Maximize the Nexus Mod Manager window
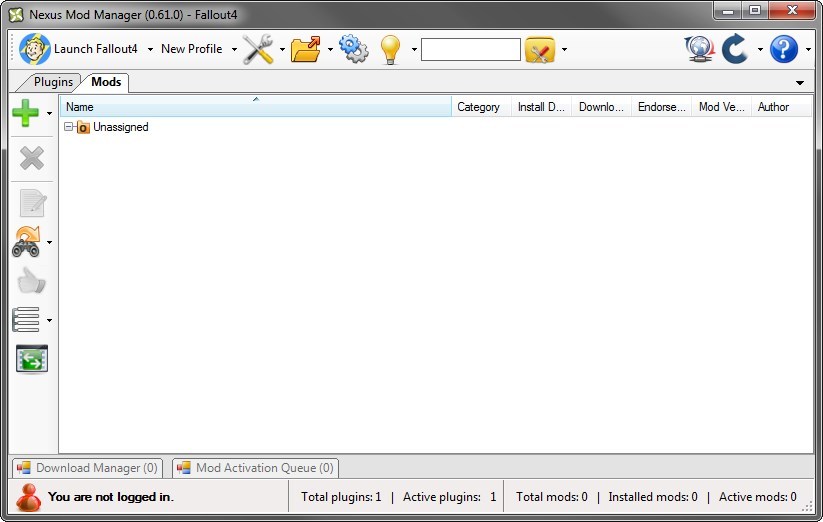Screen dimensions: 823x522 (x=755, y=10)
